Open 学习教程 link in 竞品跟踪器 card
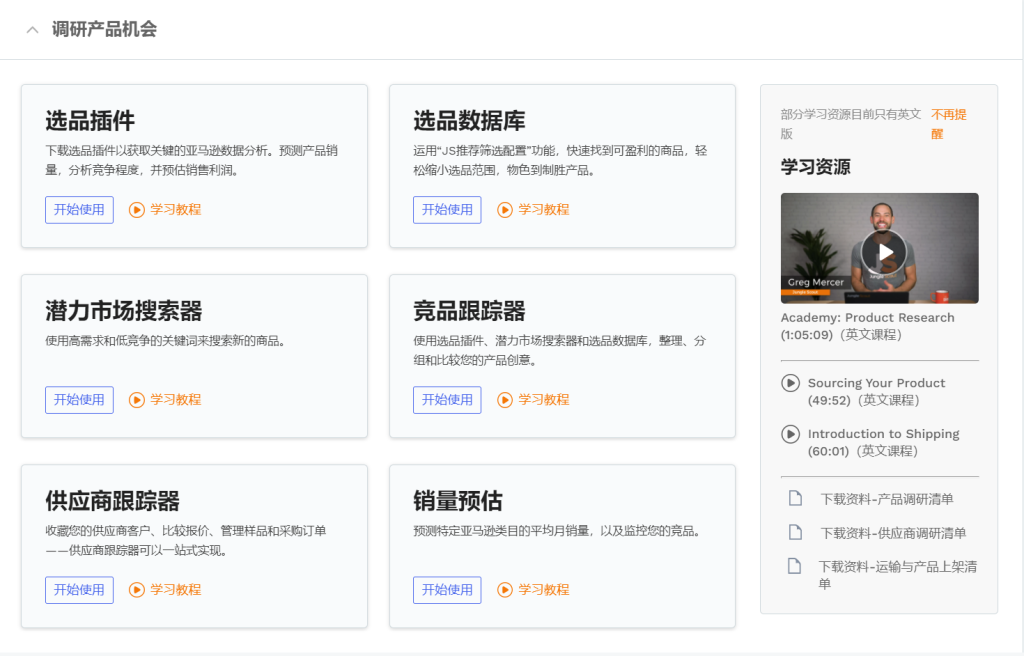The height and width of the screenshot is (656, 1024). click(x=544, y=400)
